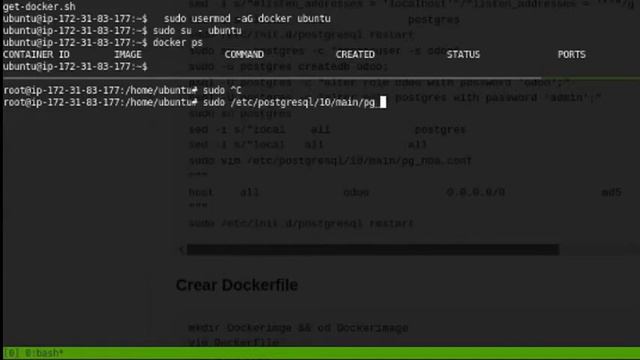This screenshot has height=360, width=640.
Task: Click the 'Crear Dockerfile' heading in background page
Action: tap(237, 285)
